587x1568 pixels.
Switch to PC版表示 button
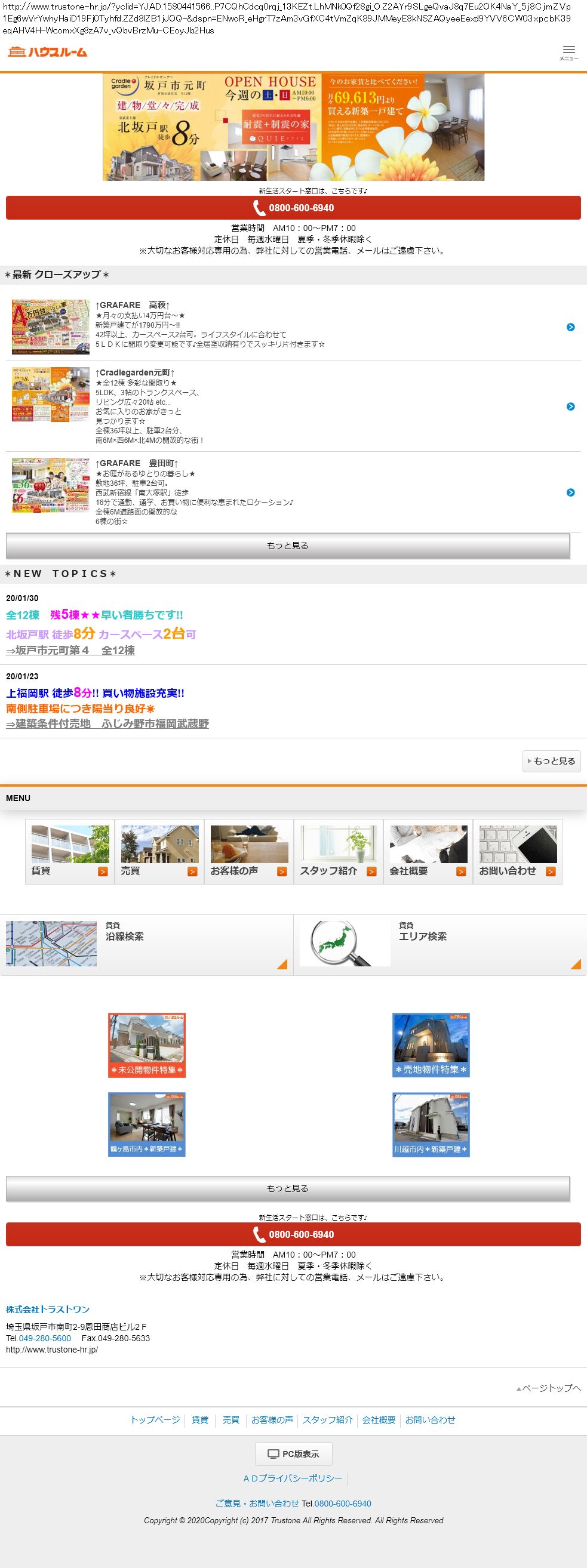(x=294, y=1453)
